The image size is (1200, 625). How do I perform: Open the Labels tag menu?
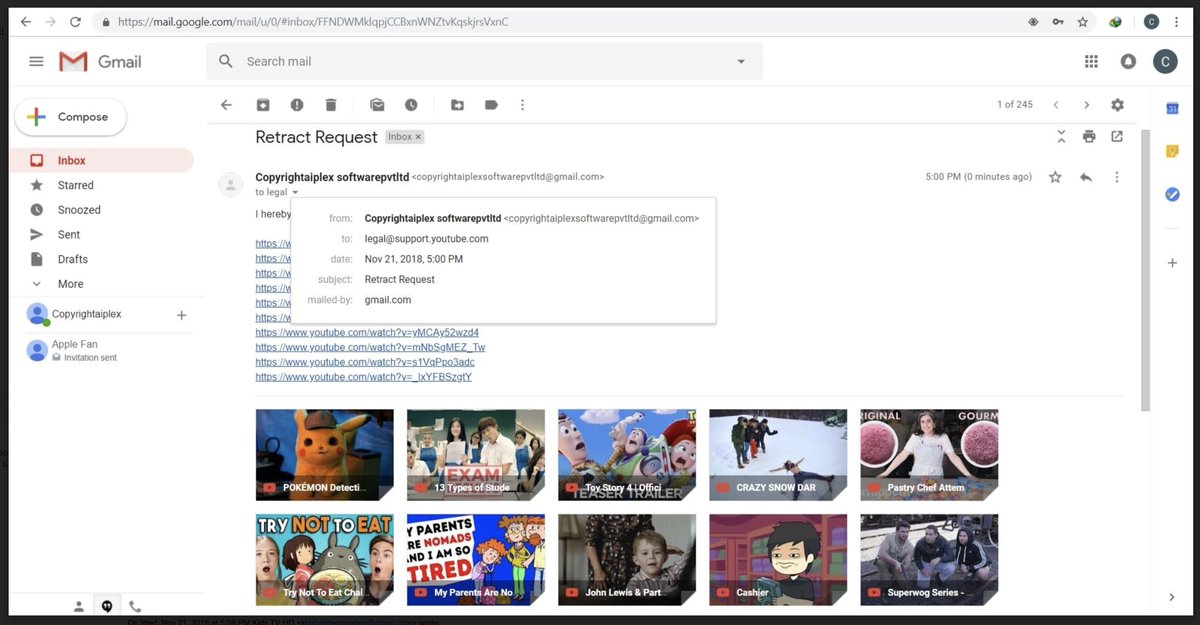(x=491, y=105)
